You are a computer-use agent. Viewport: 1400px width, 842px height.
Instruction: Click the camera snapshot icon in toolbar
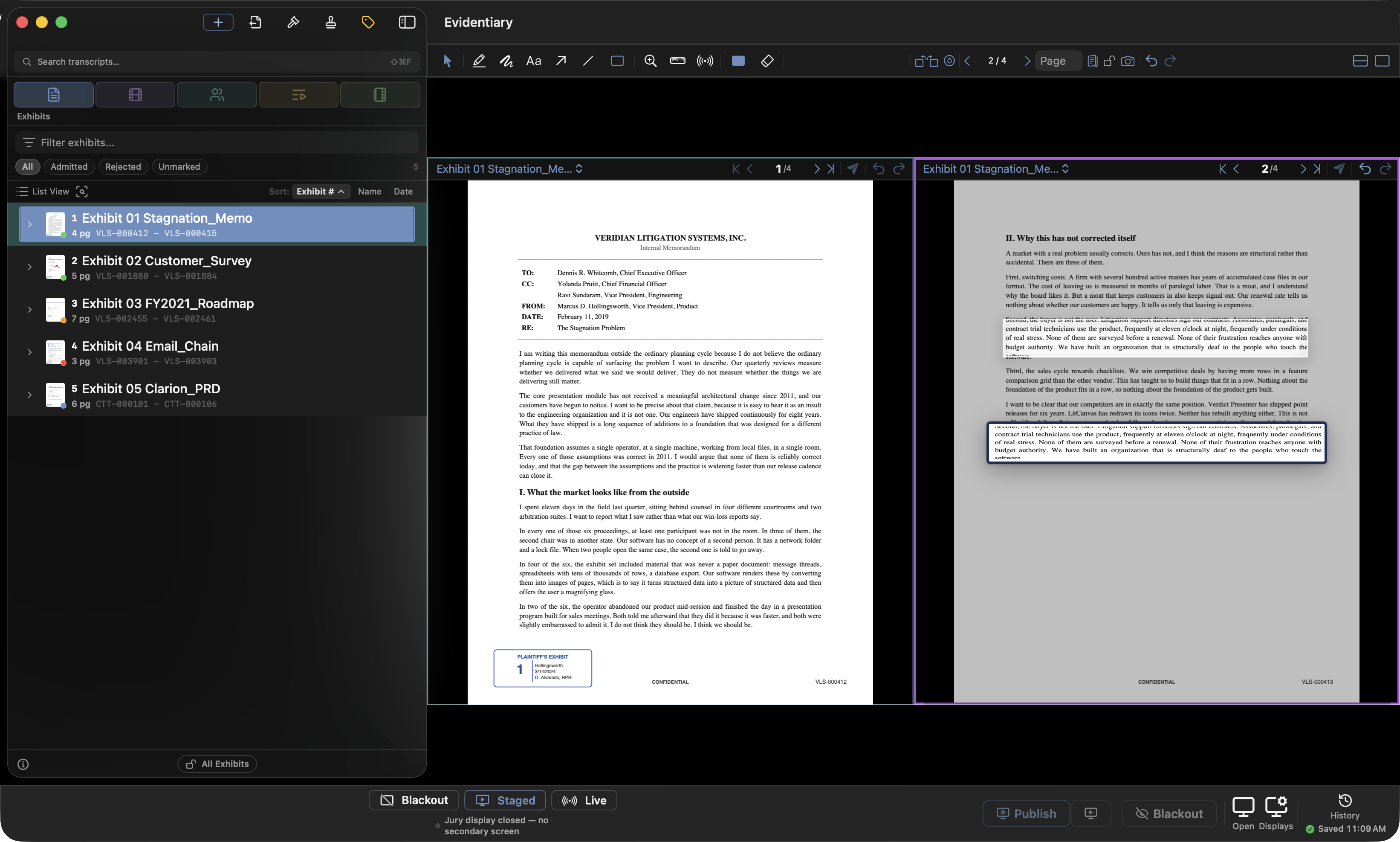[x=1128, y=61]
